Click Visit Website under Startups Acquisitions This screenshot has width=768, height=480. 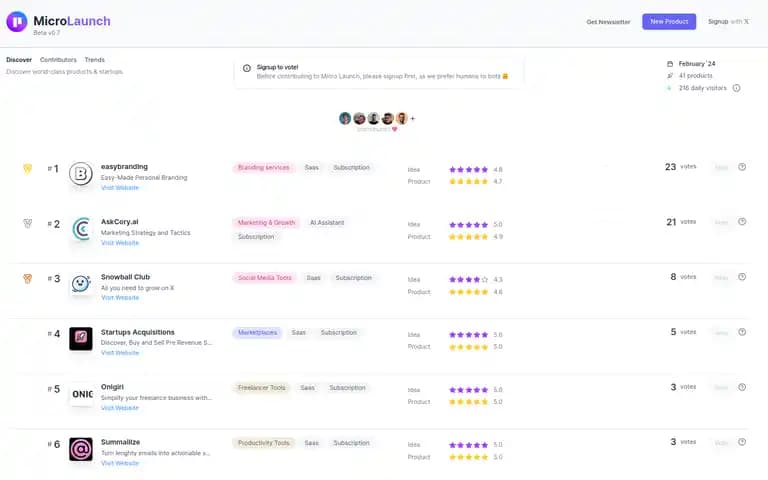coord(120,353)
